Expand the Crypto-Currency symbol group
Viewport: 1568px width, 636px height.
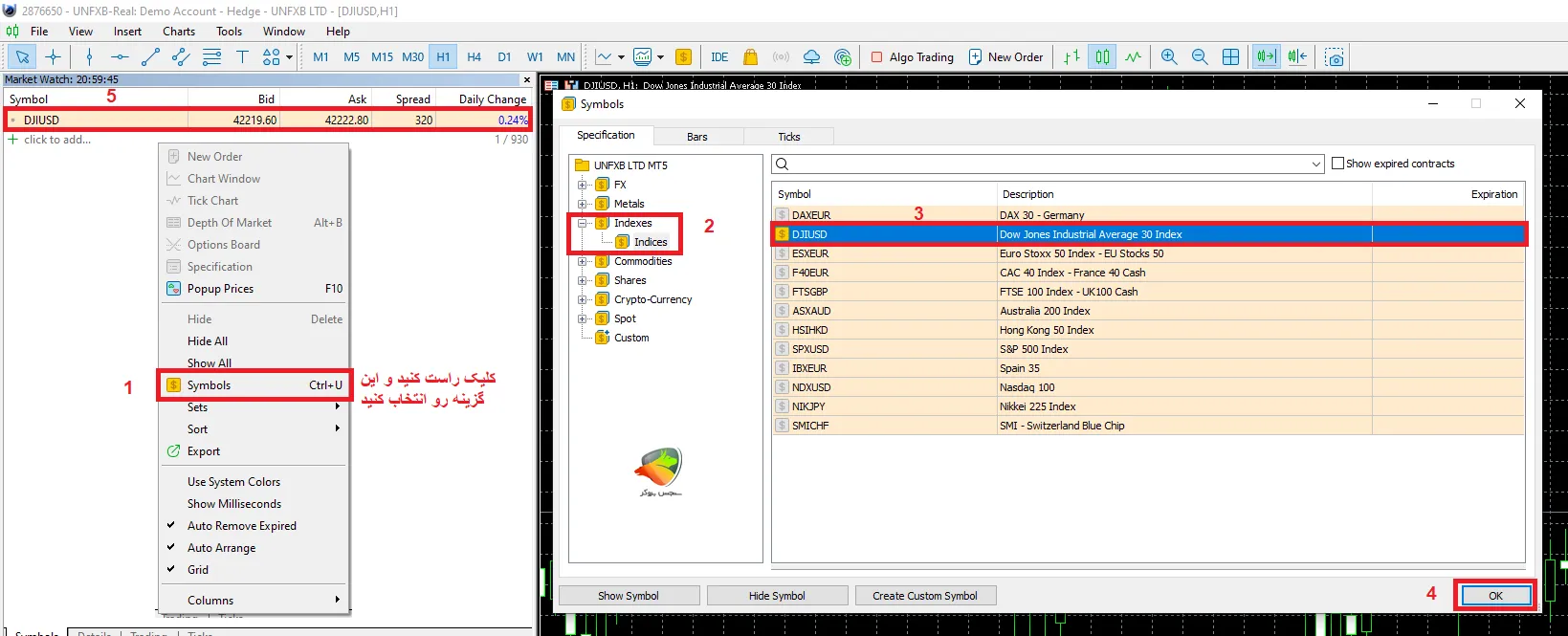(583, 299)
